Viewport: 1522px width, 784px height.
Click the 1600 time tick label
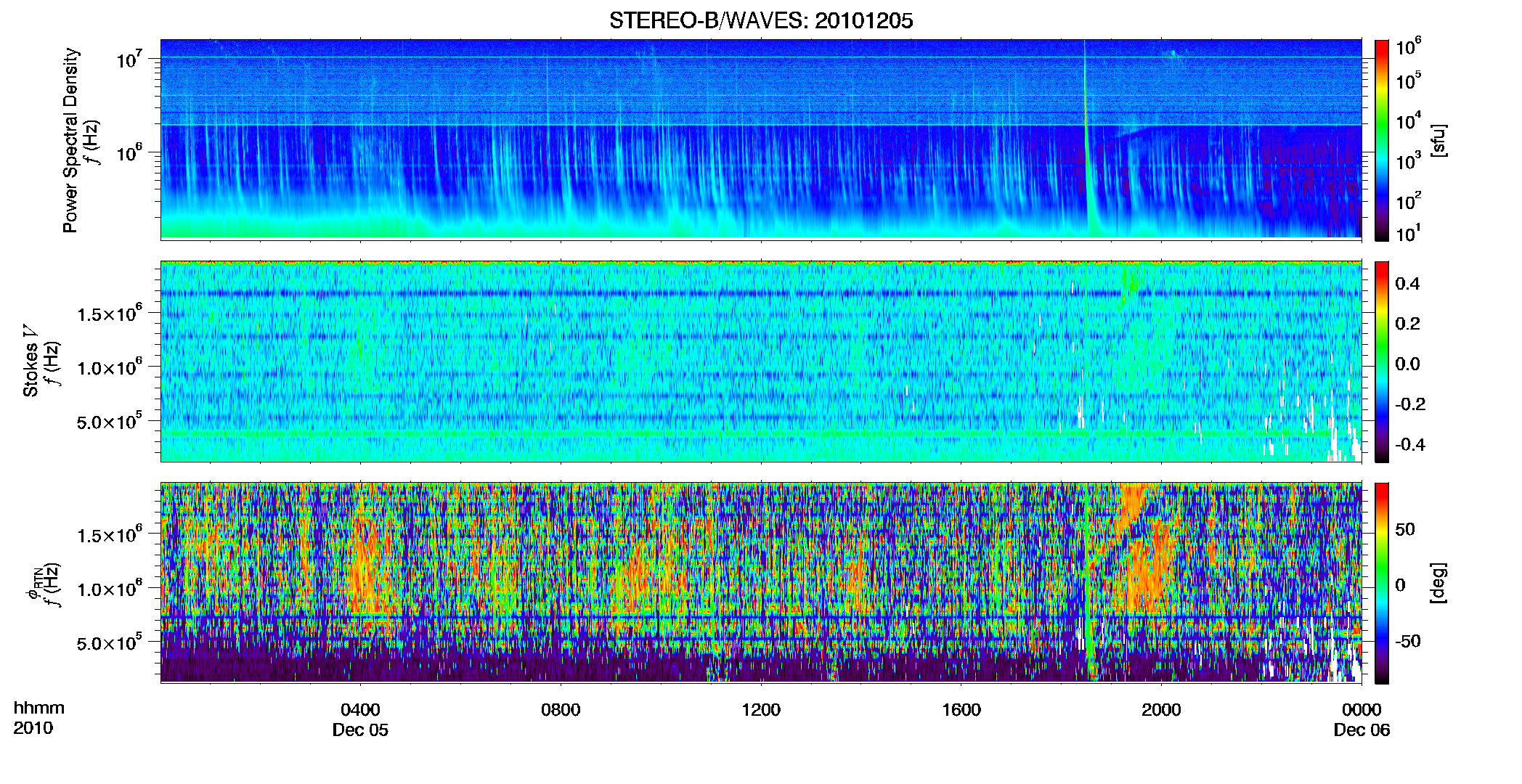(961, 710)
